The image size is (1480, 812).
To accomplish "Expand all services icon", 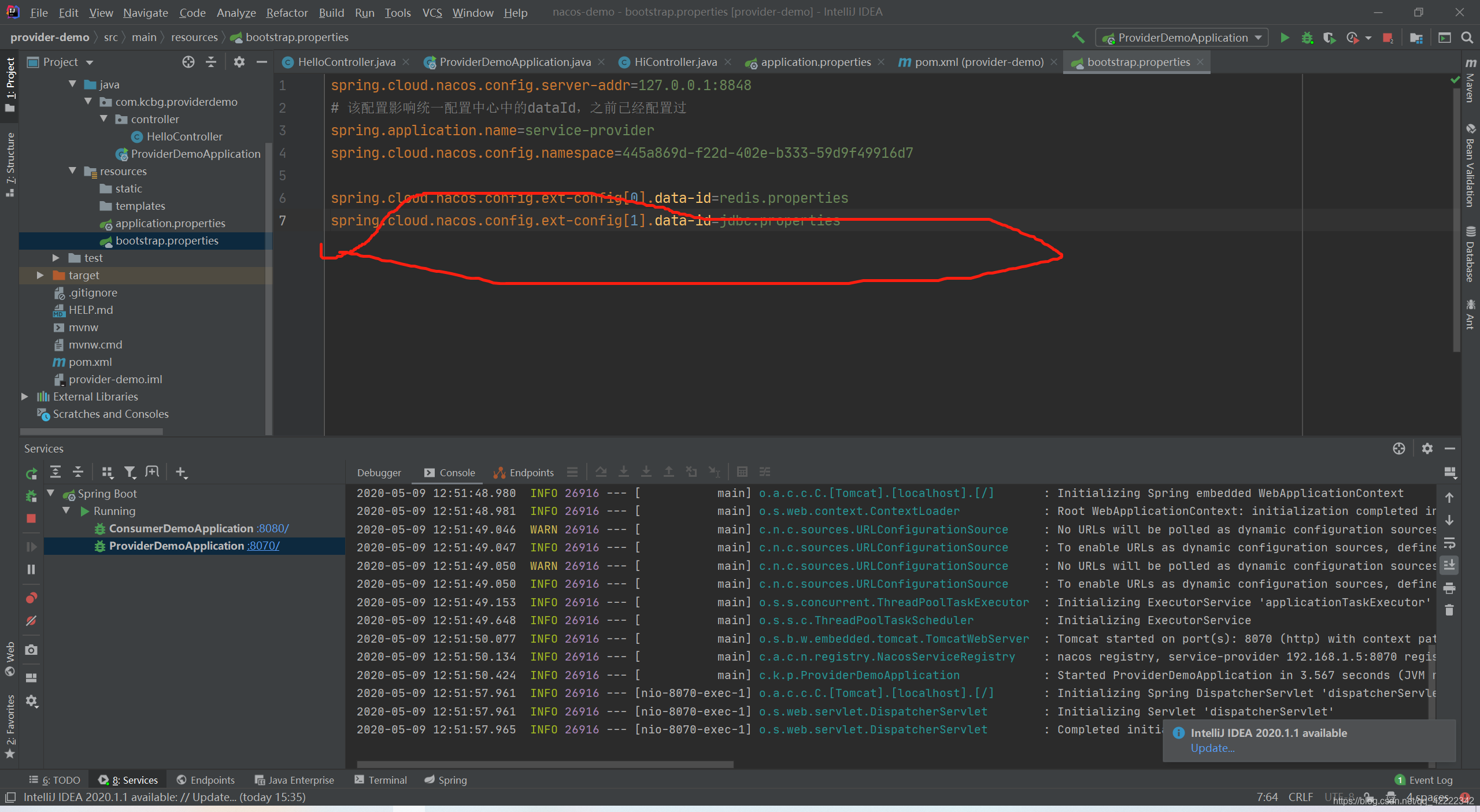I will click(x=55, y=472).
